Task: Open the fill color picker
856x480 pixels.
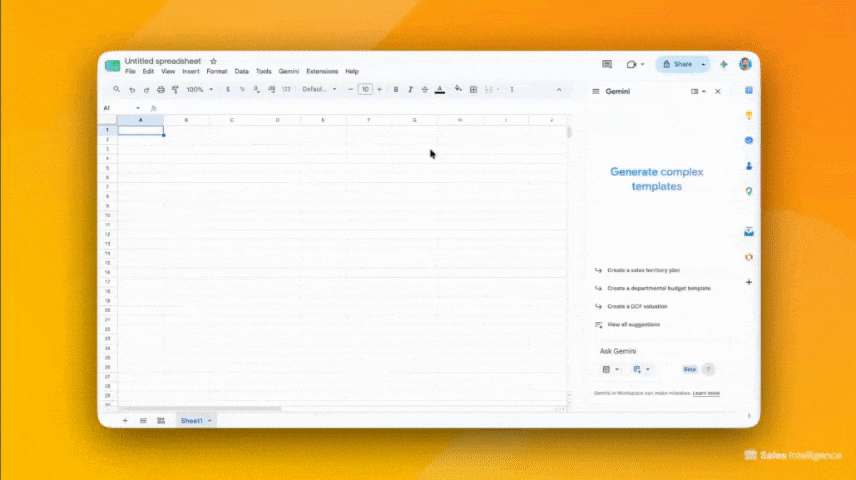Action: (458, 89)
